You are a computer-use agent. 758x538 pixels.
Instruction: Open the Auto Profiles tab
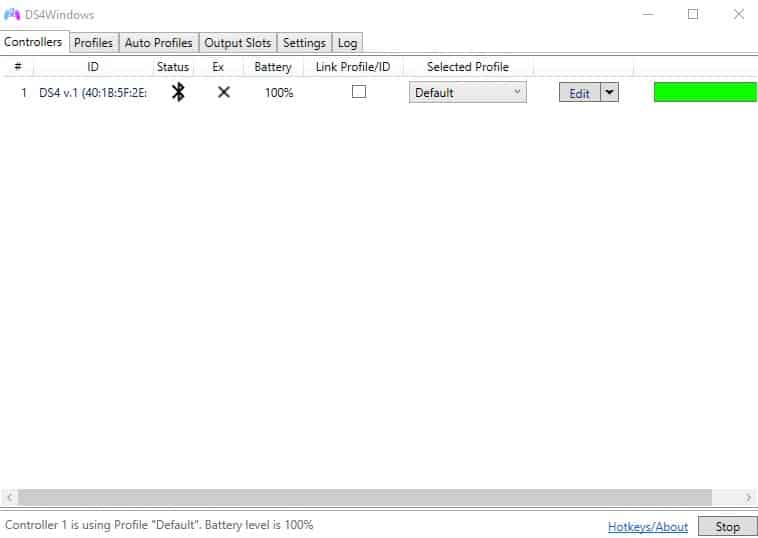pos(159,43)
